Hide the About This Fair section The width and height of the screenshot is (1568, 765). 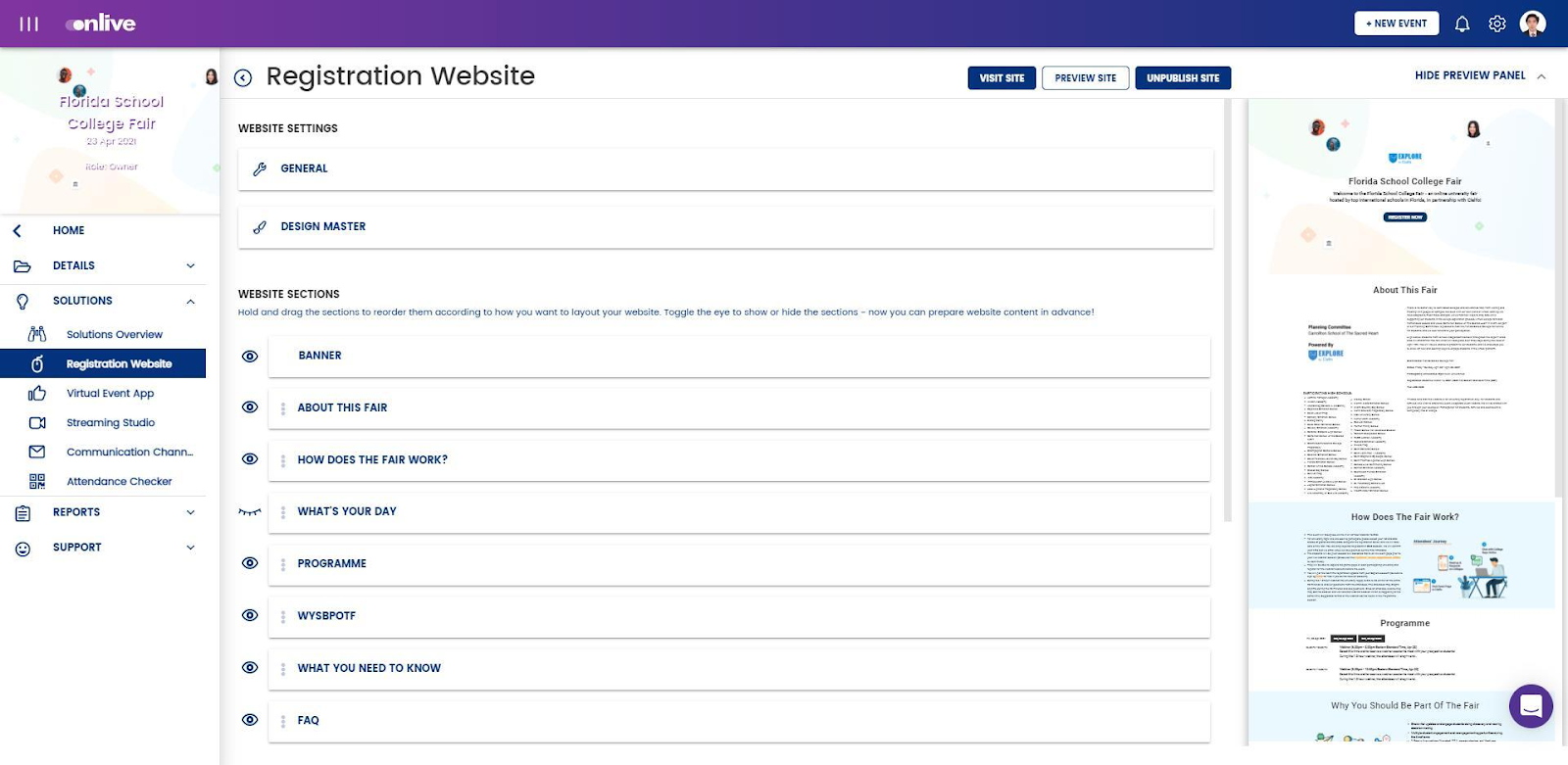250,407
